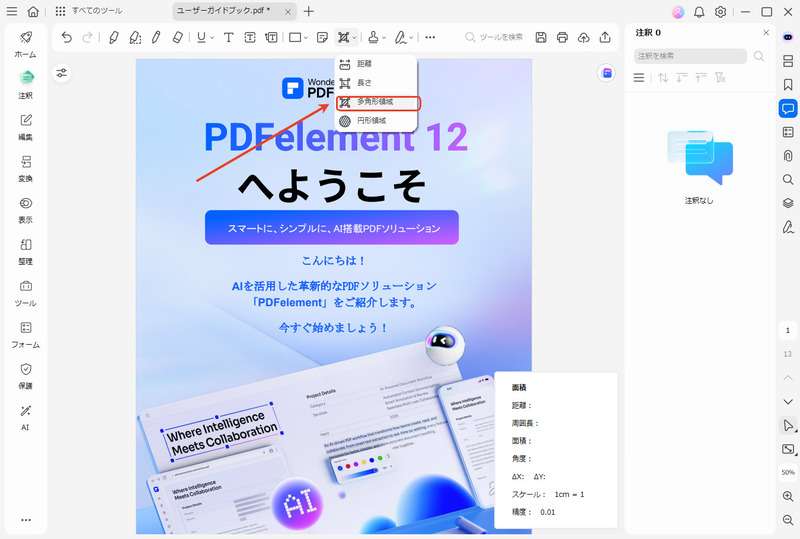This screenshot has width=800, height=539.
Task: Open the Thumbnails panel
Action: (788, 61)
